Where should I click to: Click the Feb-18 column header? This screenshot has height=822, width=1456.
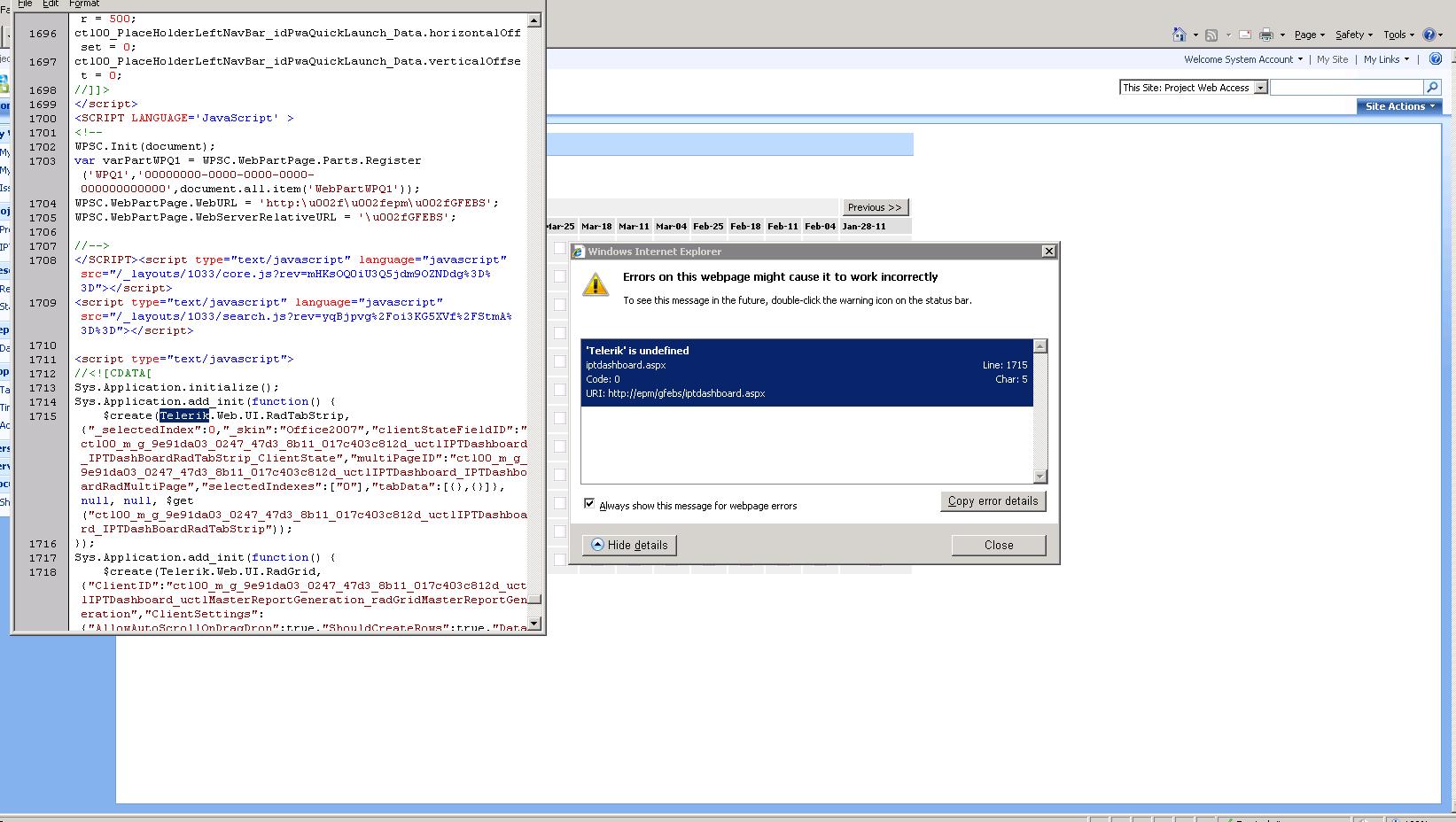[745, 227]
